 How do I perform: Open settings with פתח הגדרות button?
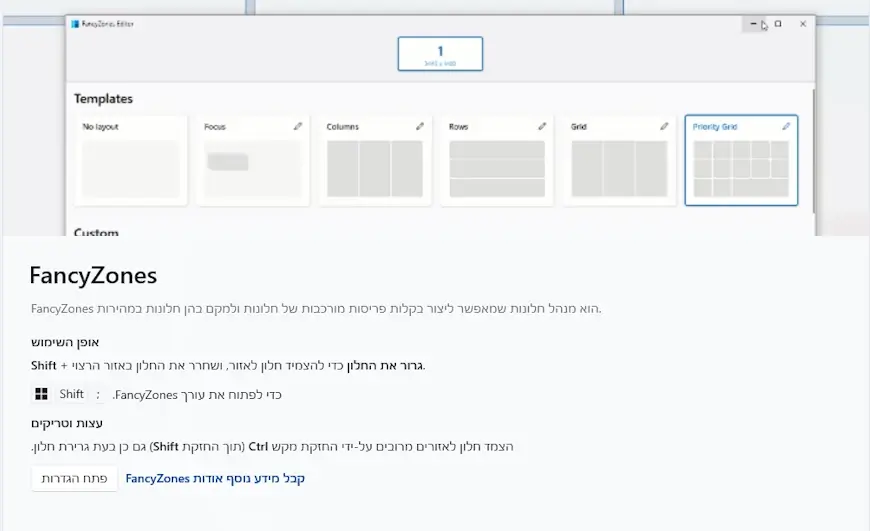74,478
